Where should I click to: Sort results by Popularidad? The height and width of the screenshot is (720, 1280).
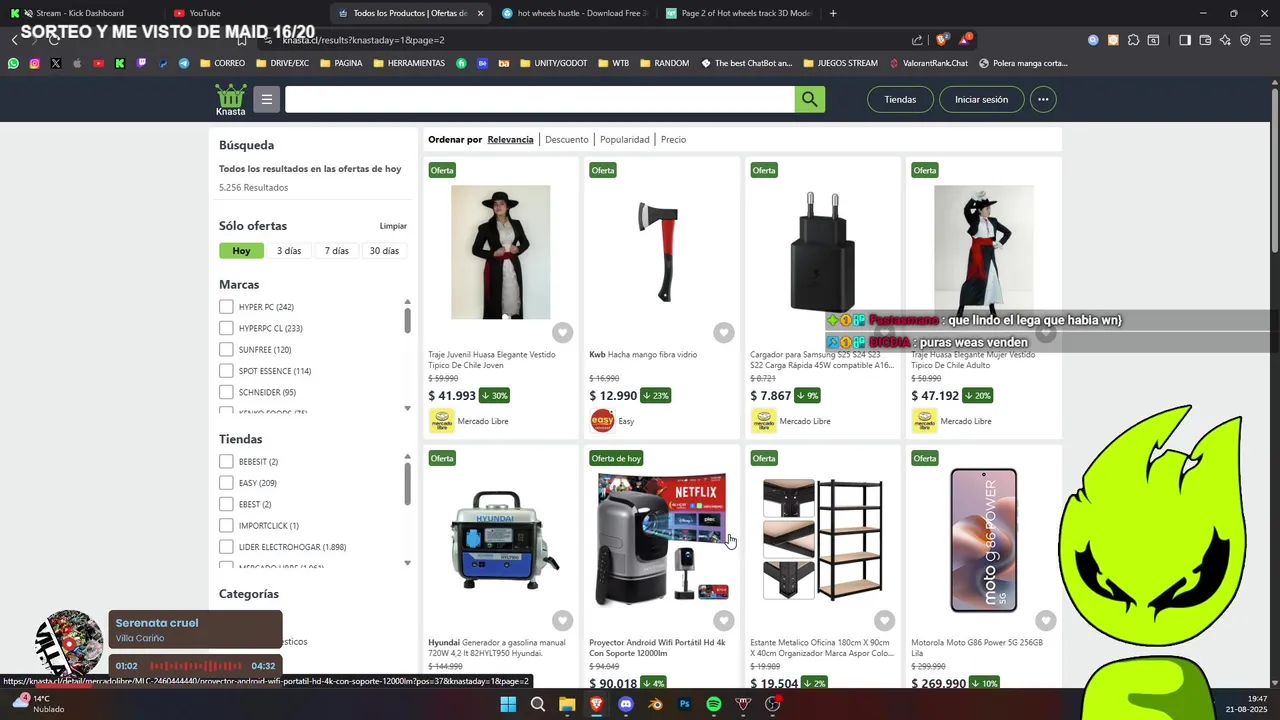pos(625,140)
